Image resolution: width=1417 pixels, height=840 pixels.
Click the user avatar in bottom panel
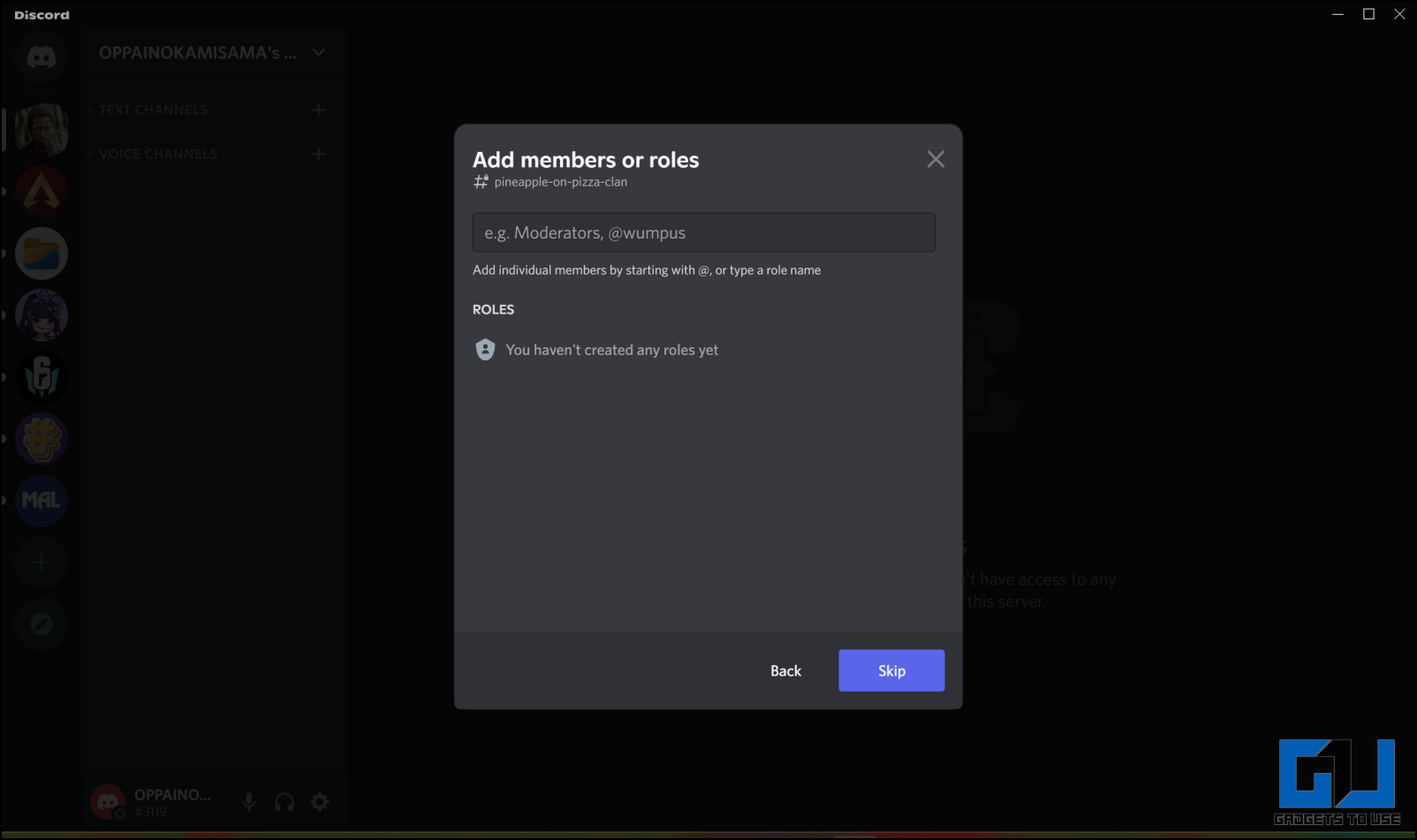coord(108,802)
